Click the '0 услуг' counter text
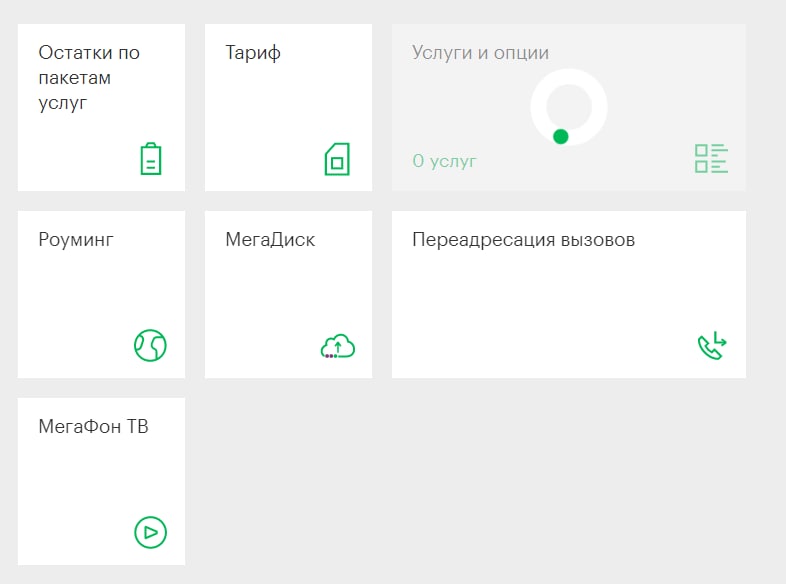The width and height of the screenshot is (786, 584). point(444,161)
